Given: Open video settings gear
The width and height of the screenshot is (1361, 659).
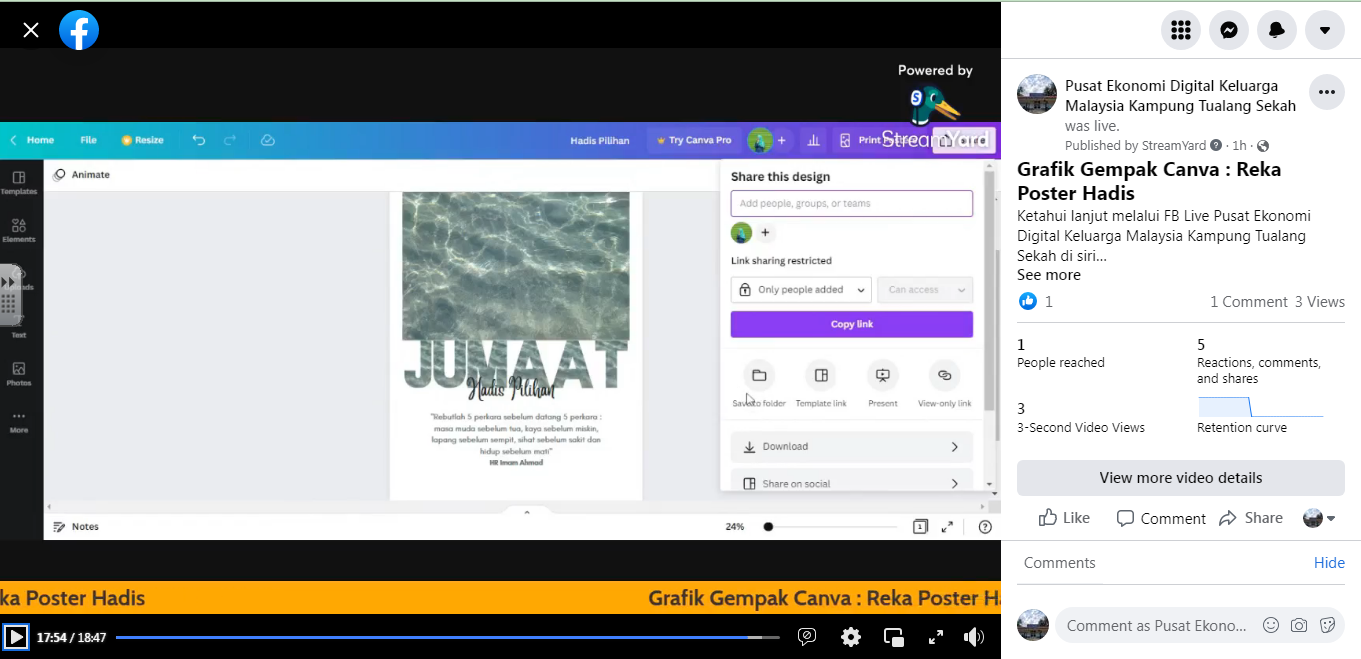Looking at the screenshot, I should [851, 637].
